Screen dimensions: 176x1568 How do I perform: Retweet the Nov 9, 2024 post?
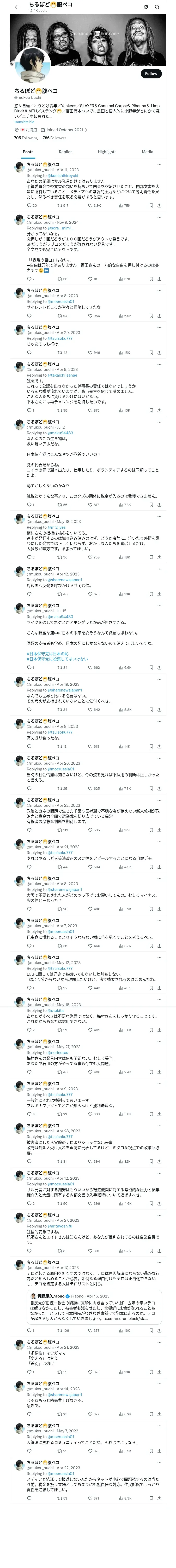59,279
